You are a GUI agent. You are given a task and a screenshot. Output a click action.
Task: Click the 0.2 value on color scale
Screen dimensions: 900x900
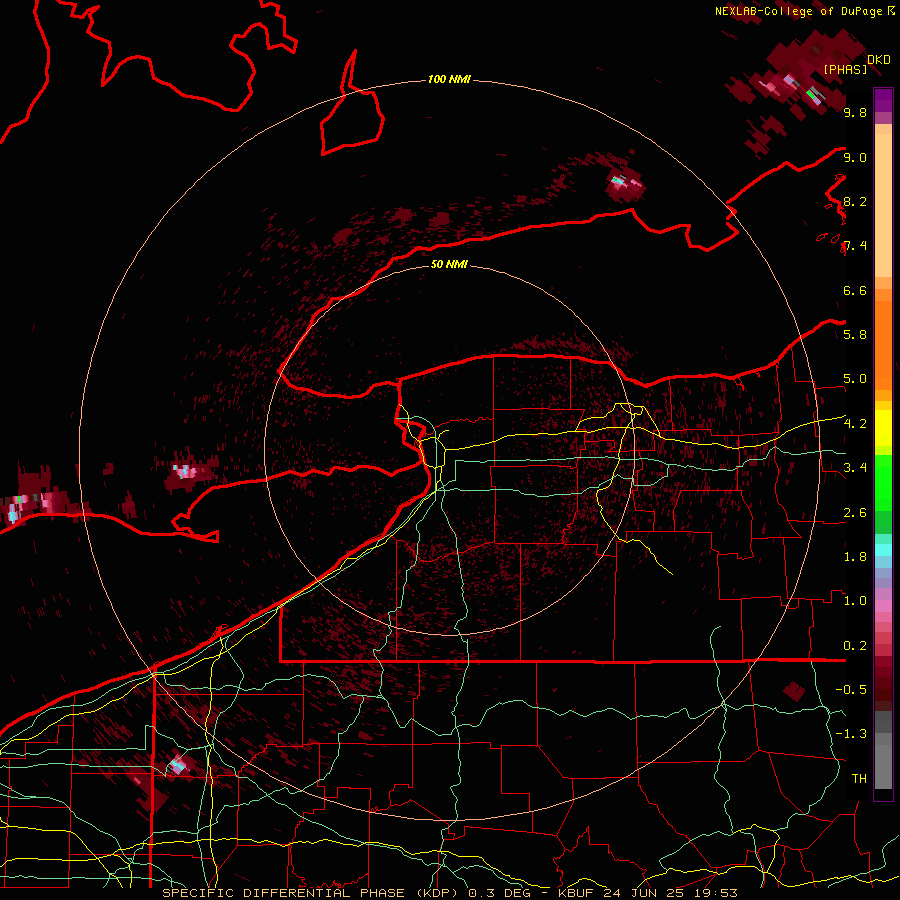855,645
